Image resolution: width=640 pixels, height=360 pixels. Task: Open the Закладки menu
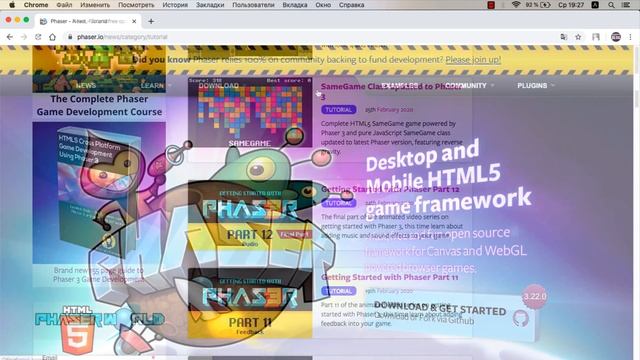click(x=210, y=5)
